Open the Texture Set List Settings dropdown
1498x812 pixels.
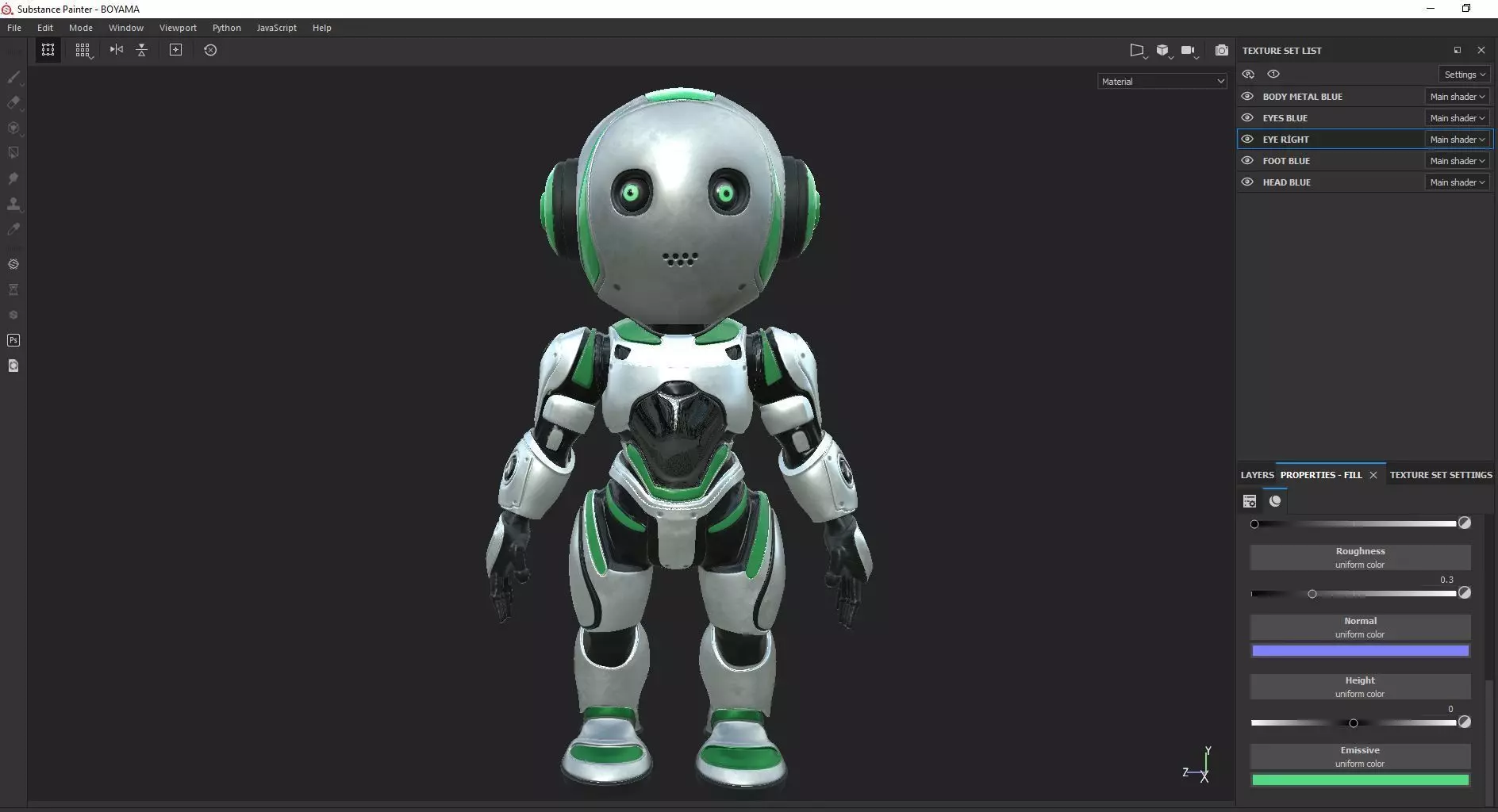click(1465, 75)
